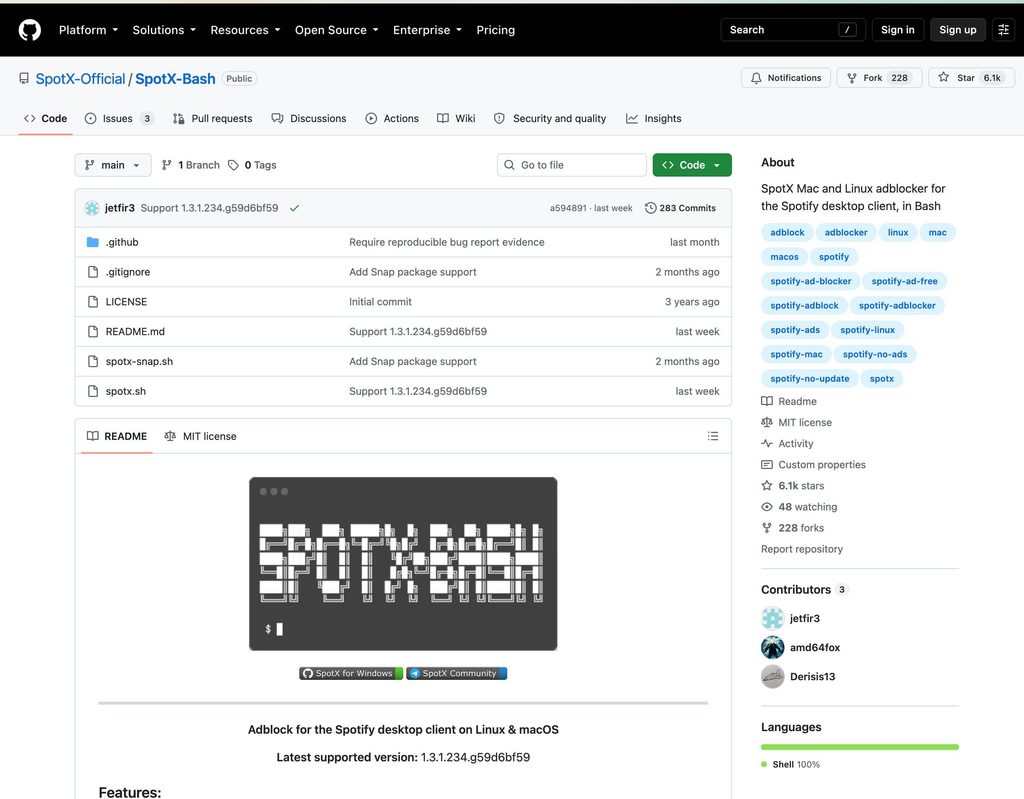The width and height of the screenshot is (1024, 799).
Task: Open the main branch selector
Action: [112, 165]
